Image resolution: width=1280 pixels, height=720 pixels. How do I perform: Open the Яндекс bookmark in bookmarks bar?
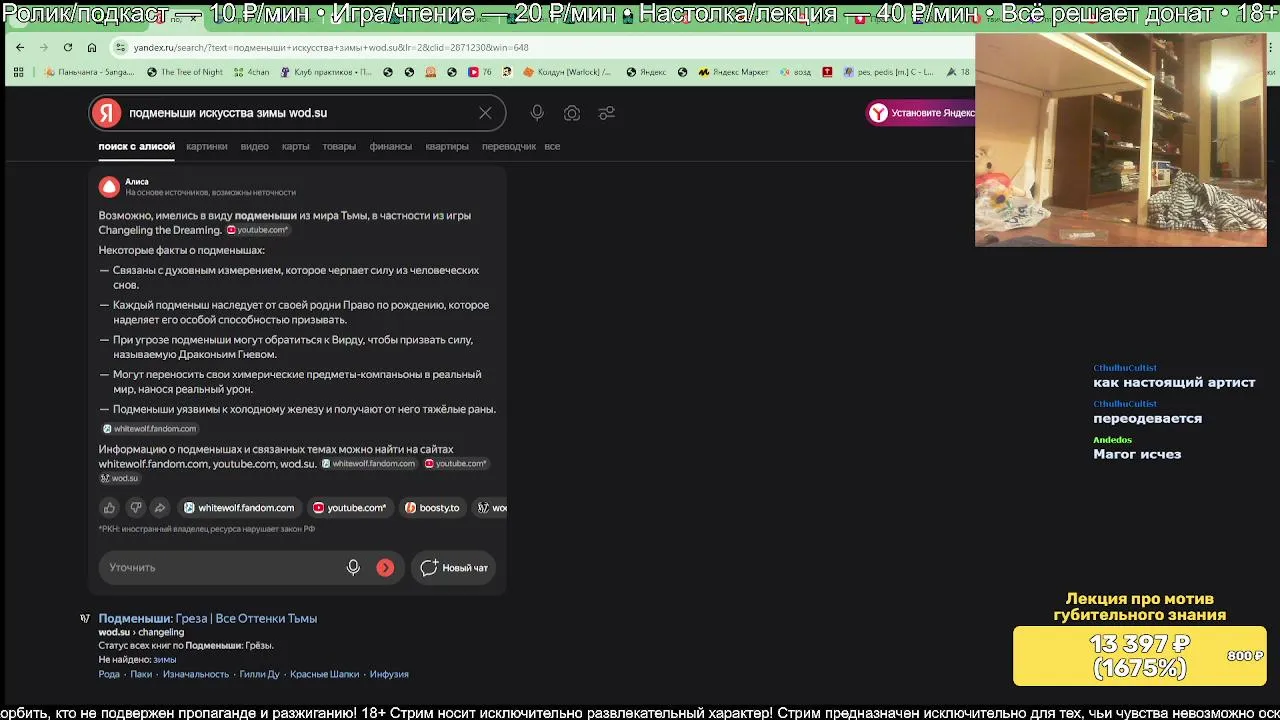[x=646, y=72]
